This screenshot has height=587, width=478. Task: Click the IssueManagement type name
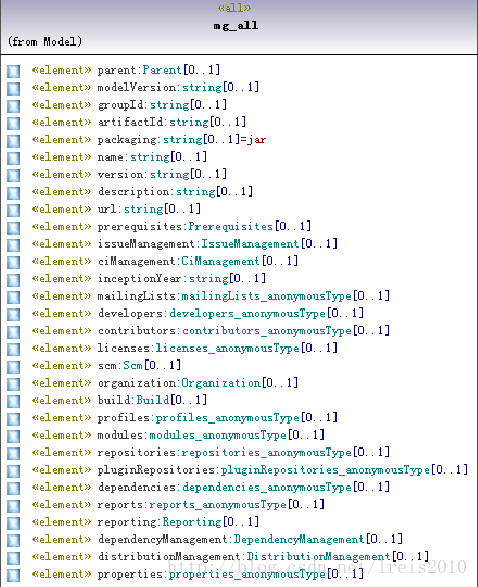[250, 244]
